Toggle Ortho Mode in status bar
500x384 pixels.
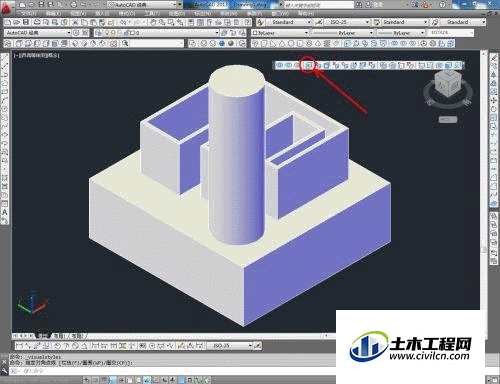(x=113, y=380)
